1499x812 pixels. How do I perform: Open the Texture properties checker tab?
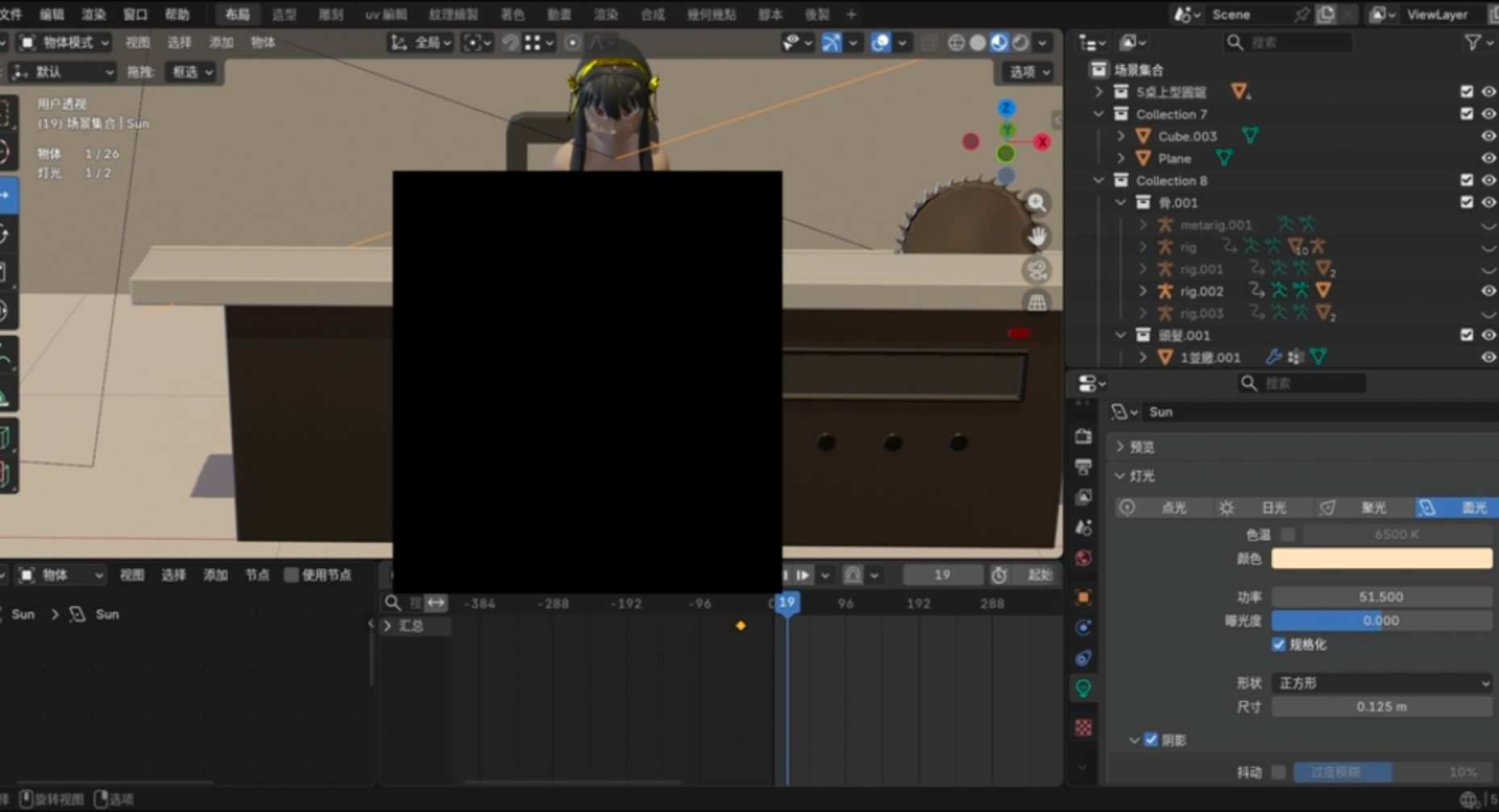coord(1083,727)
